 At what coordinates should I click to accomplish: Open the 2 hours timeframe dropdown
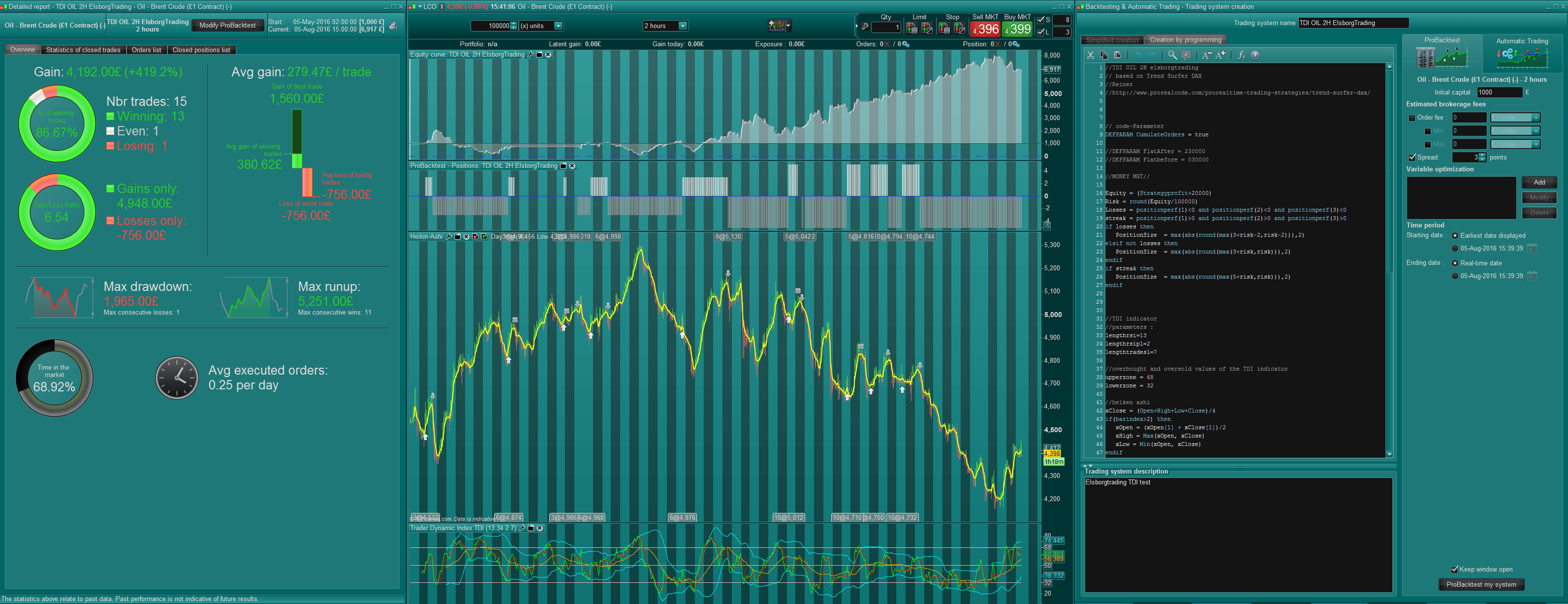[x=682, y=26]
